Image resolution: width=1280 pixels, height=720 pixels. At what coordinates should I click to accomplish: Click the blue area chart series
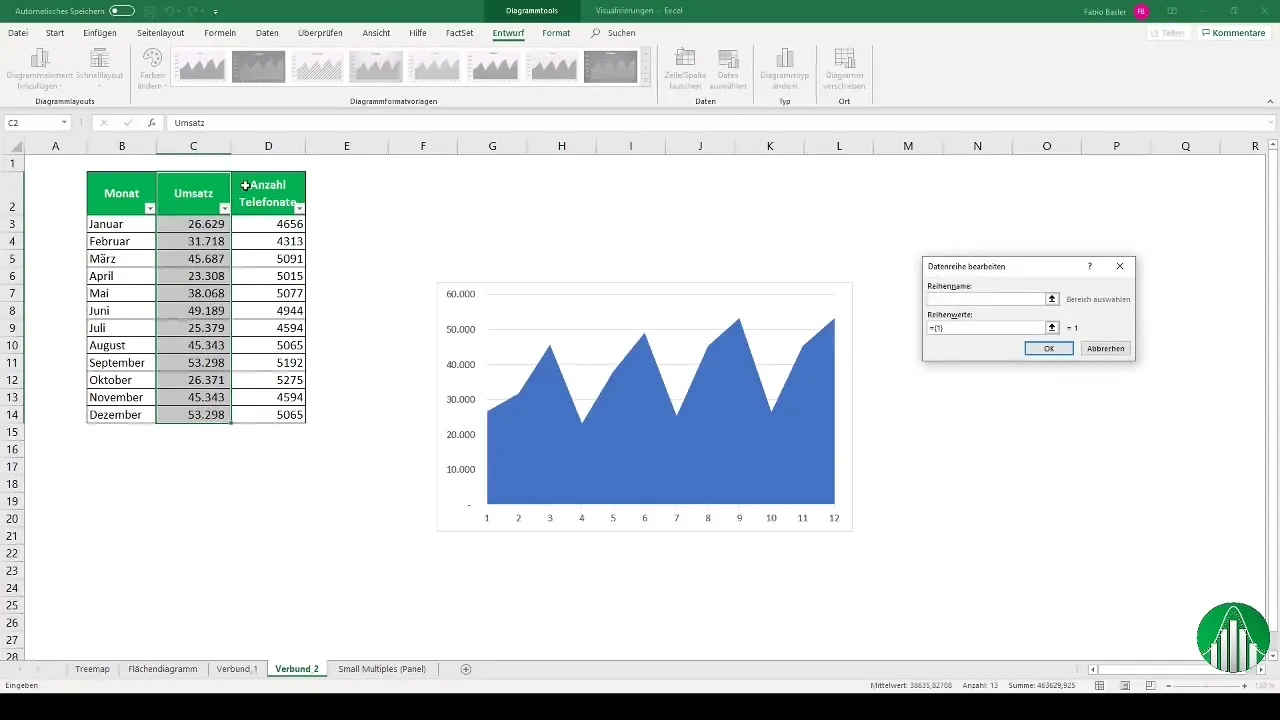point(660,440)
